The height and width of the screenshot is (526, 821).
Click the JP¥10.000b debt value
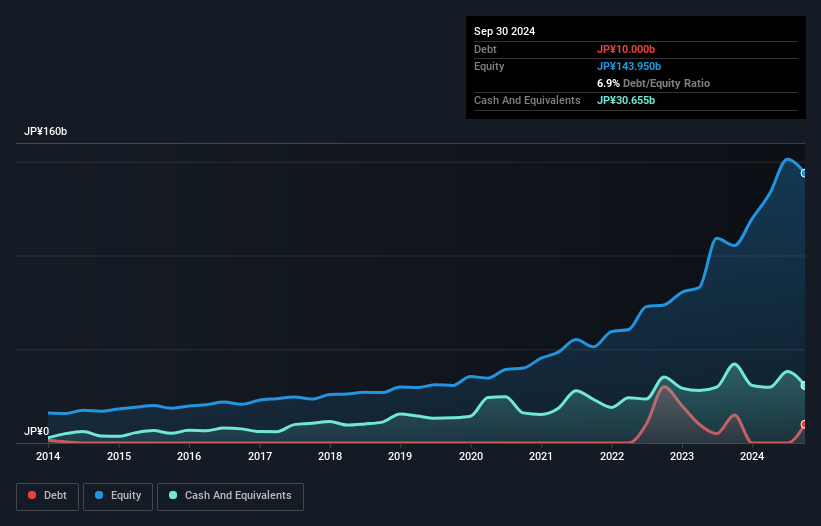coord(626,49)
